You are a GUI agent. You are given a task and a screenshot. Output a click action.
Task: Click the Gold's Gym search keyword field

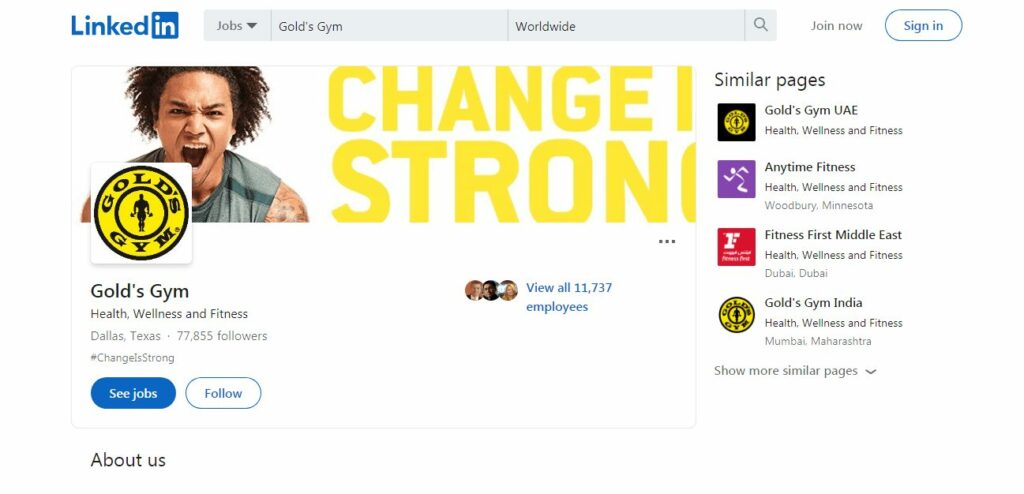click(389, 25)
